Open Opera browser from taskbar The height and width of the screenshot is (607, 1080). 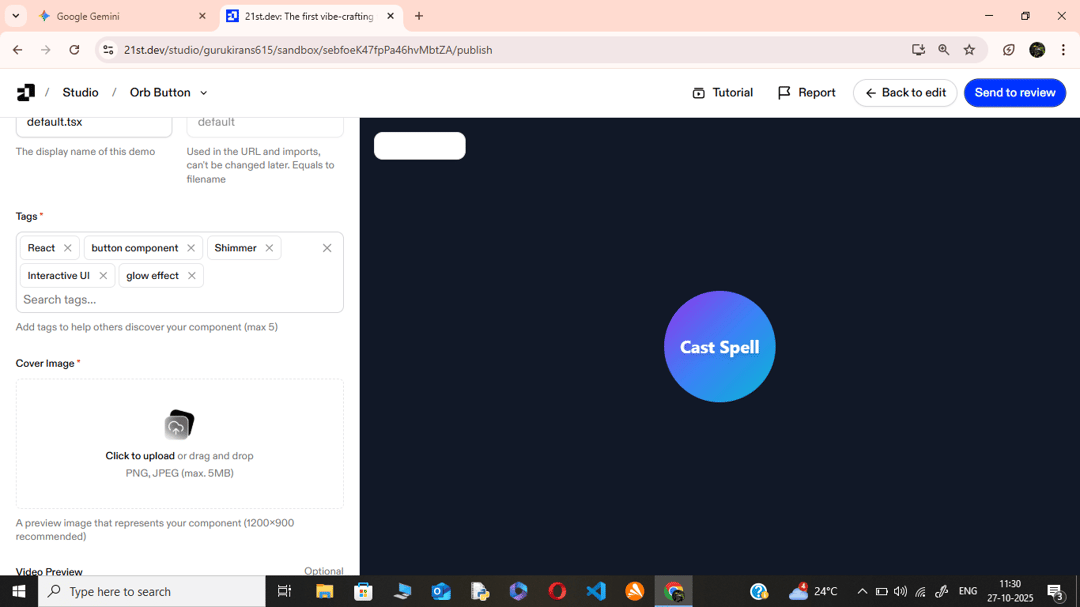[557, 591]
